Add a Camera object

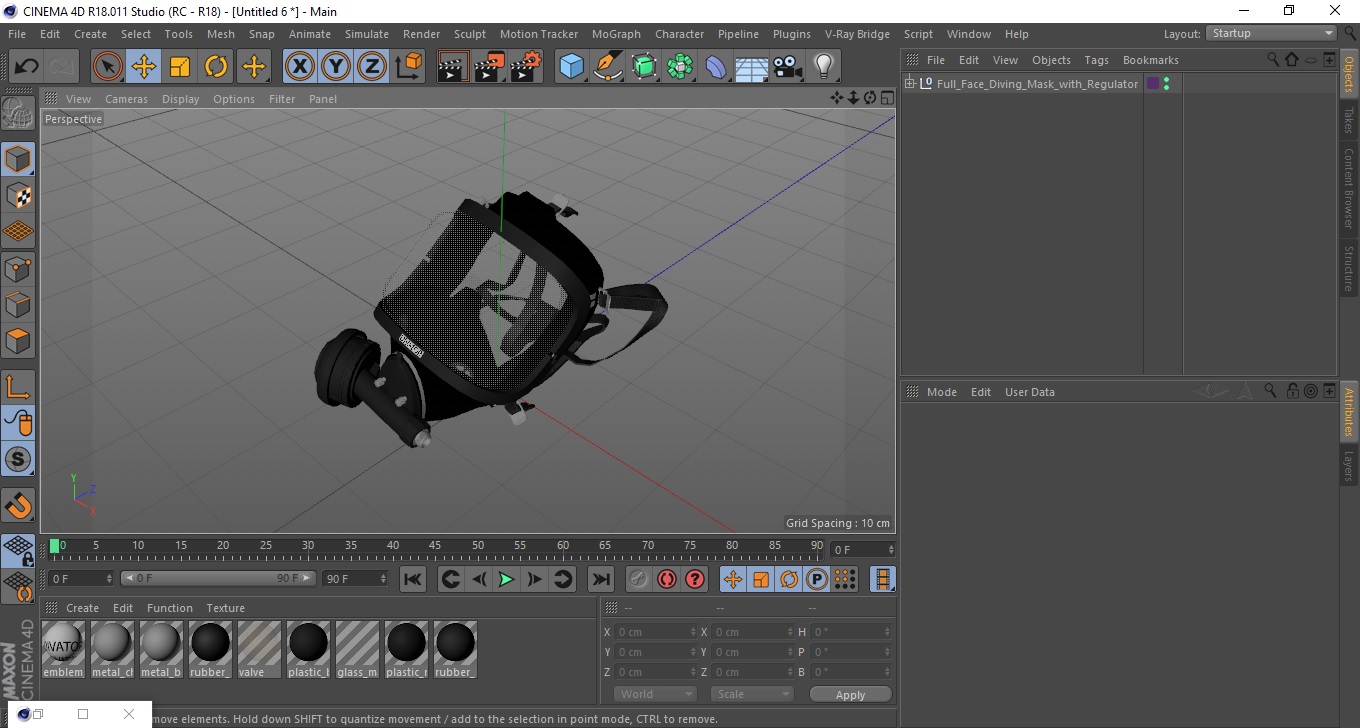(788, 67)
